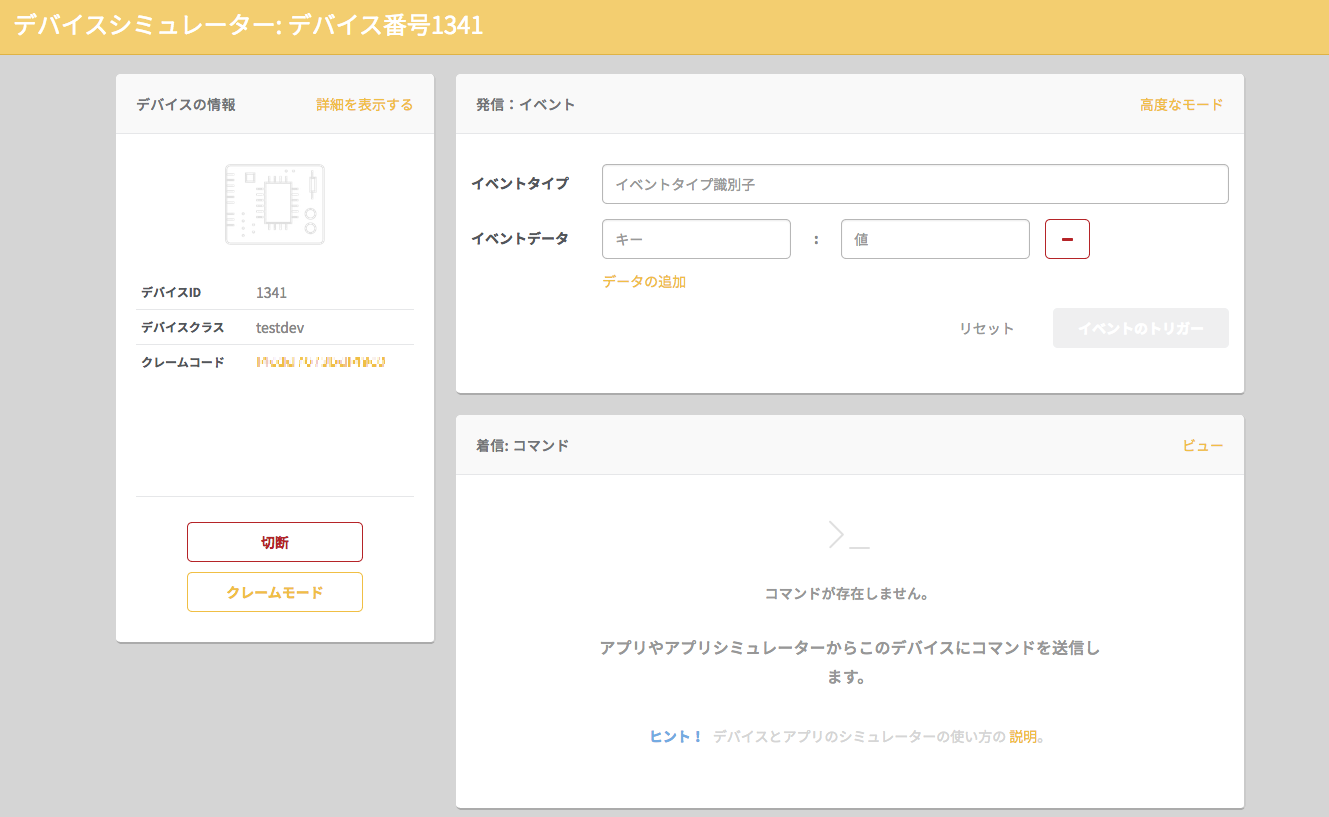Click the ヒント！ label
Screen dimensions: 1329x817
(677, 736)
